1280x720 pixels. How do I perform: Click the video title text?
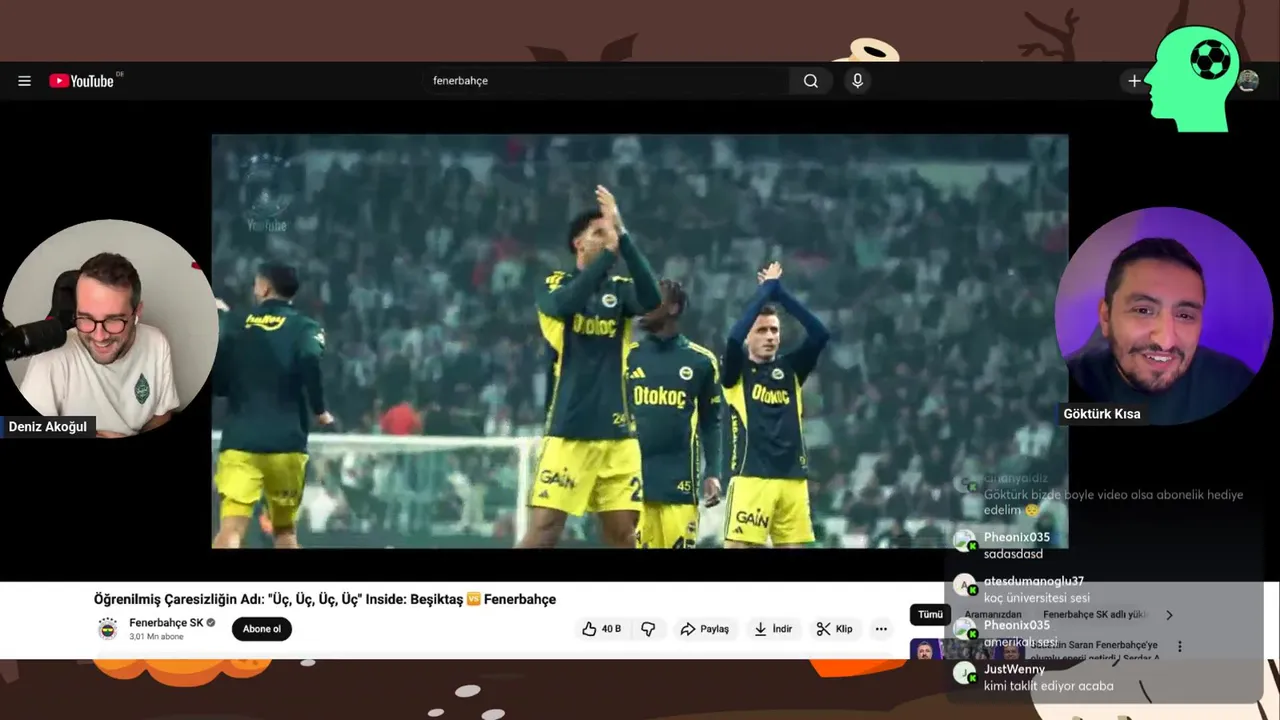tap(325, 599)
